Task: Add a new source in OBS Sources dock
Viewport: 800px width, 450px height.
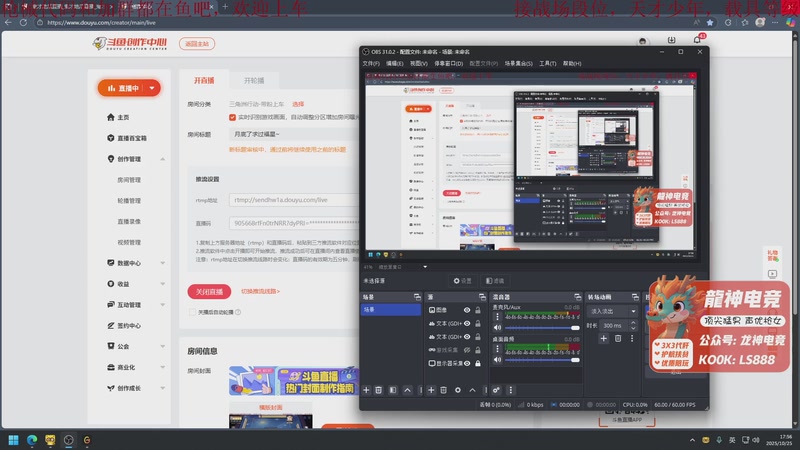Action: click(x=431, y=390)
